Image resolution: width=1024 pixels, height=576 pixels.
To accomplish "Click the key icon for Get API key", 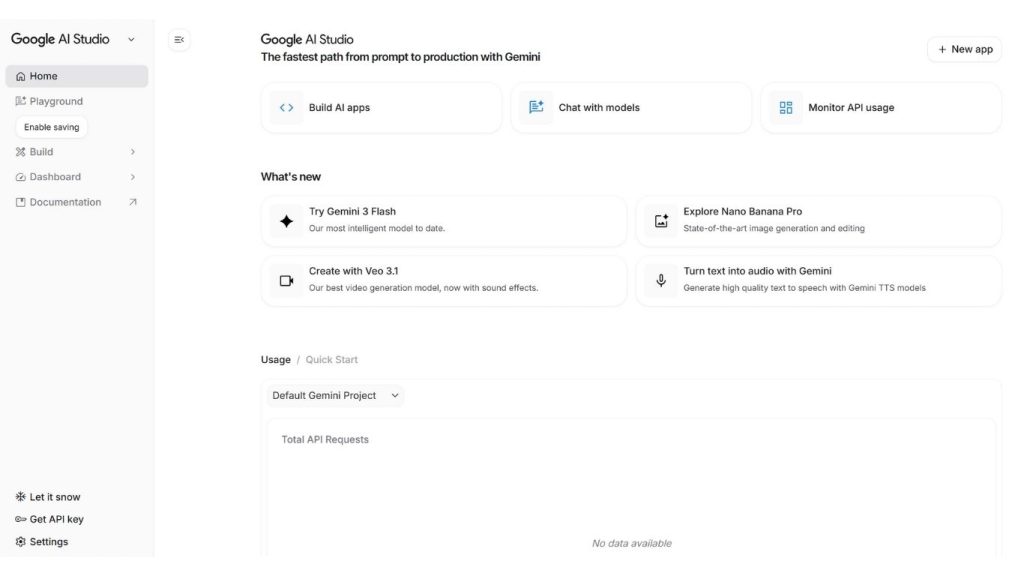I will pos(19,518).
